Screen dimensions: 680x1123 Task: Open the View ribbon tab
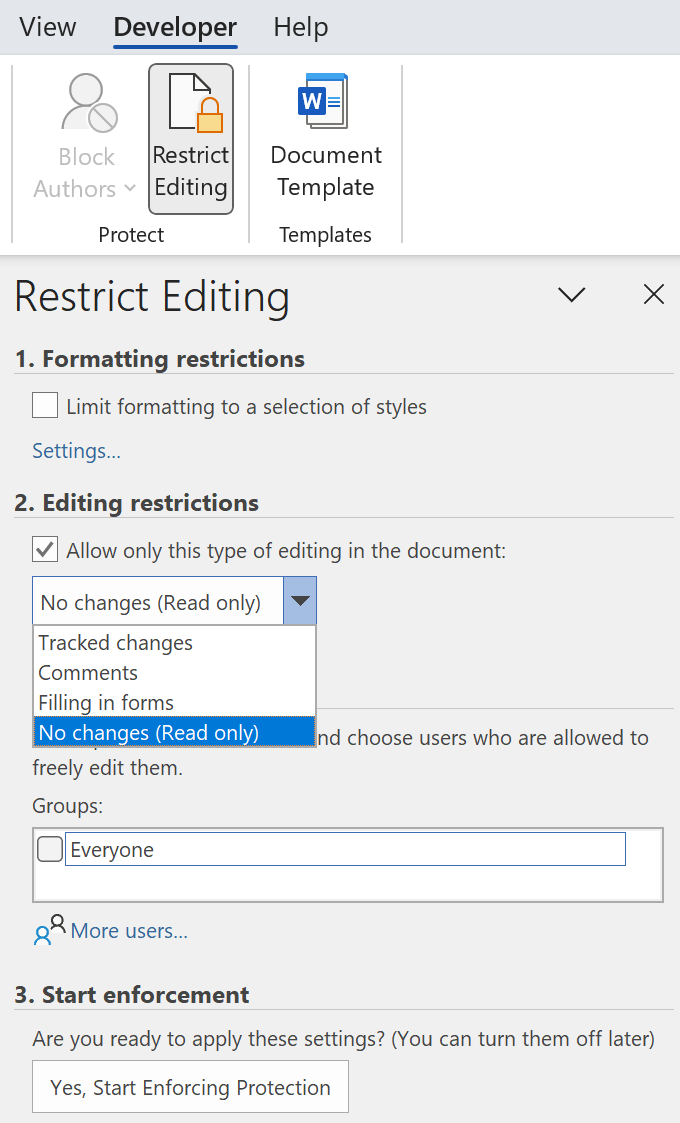47,27
